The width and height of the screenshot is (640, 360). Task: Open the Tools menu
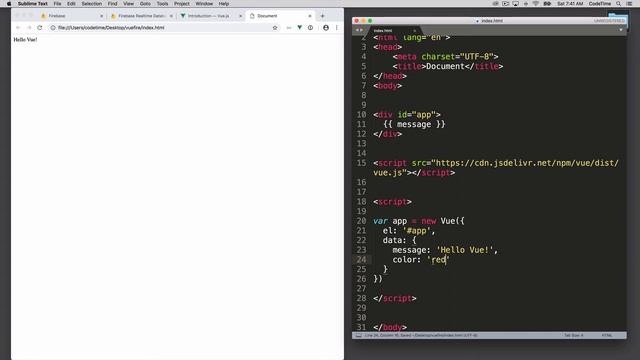click(x=162, y=4)
